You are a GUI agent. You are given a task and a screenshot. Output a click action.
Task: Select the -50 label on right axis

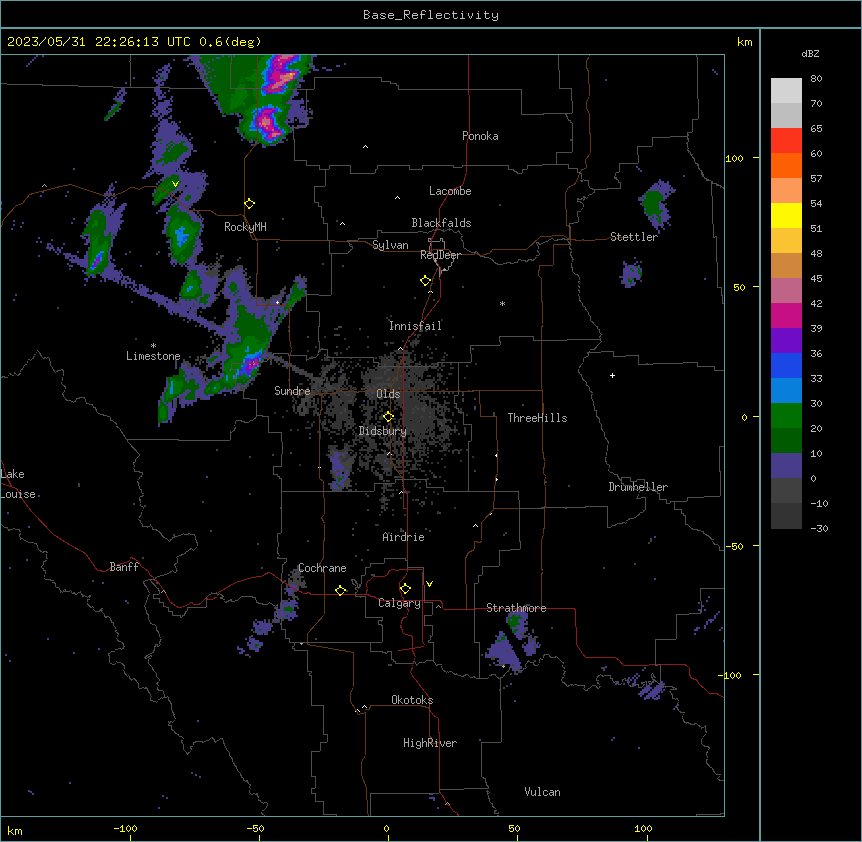click(734, 546)
